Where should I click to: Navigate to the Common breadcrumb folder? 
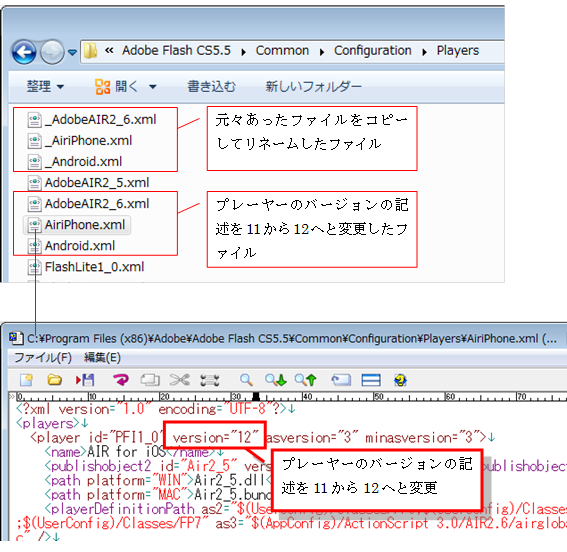click(282, 51)
